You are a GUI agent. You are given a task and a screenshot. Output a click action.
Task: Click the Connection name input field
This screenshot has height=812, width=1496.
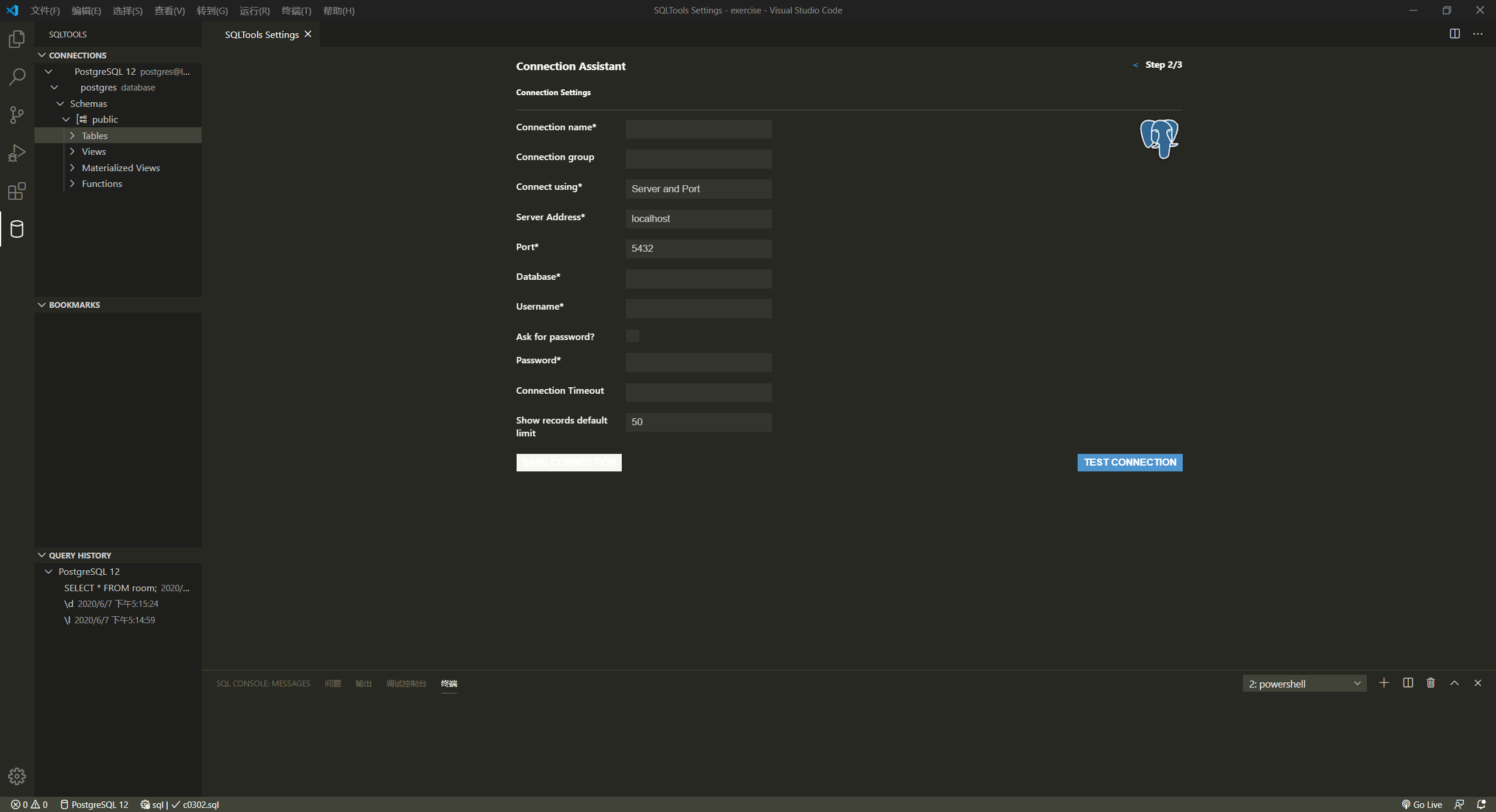pos(699,128)
